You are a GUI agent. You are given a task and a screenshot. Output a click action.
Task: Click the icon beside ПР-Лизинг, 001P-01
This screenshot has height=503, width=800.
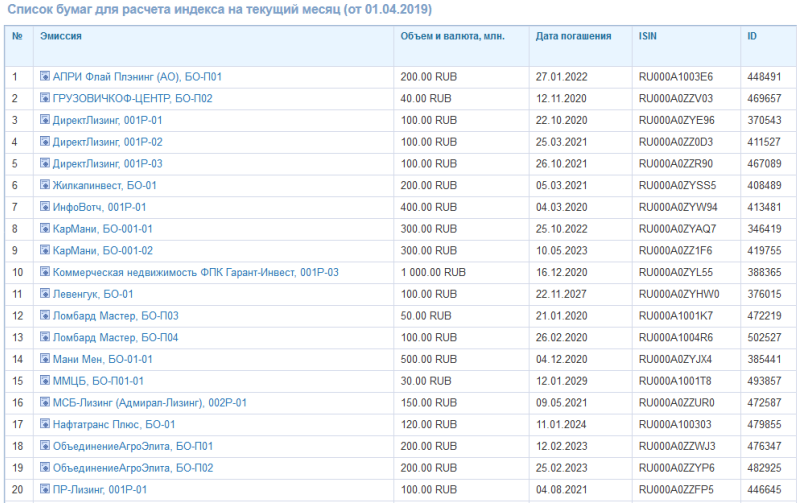tap(45, 489)
